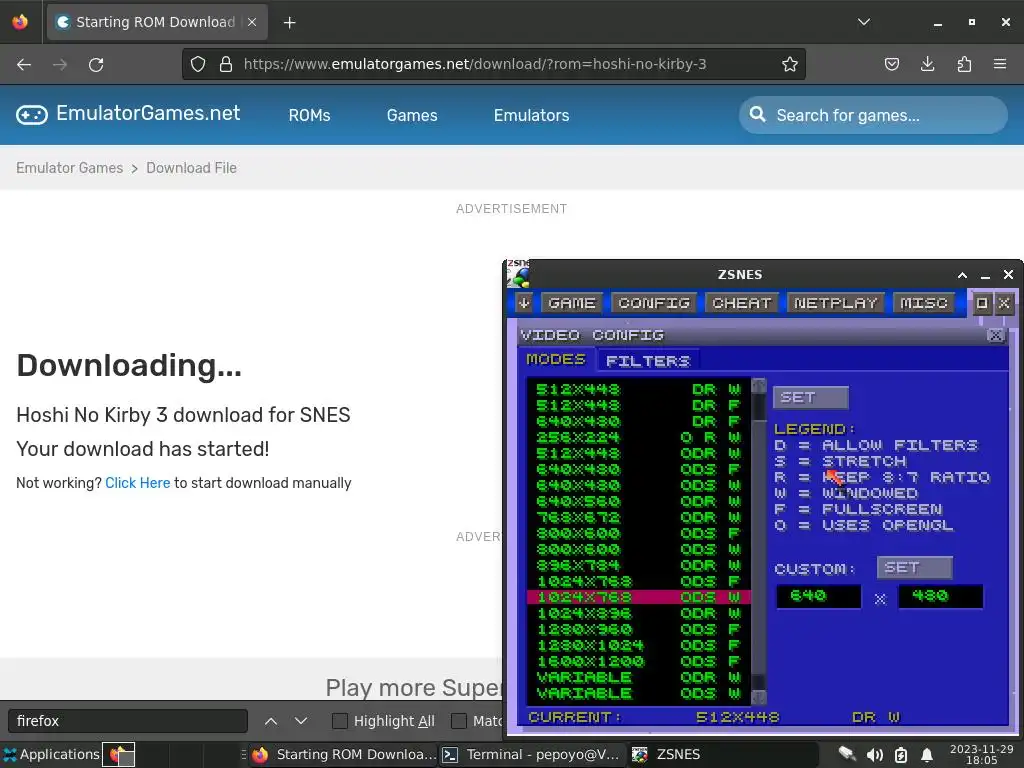This screenshot has width=1024, height=768.
Task: Open the volume control in tray
Action: [874, 755]
